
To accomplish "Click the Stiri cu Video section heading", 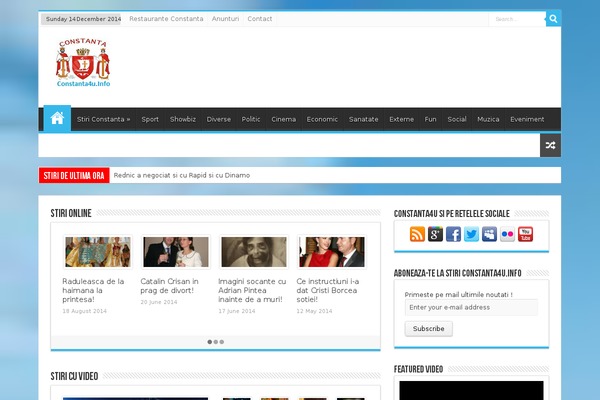I will 74,376.
